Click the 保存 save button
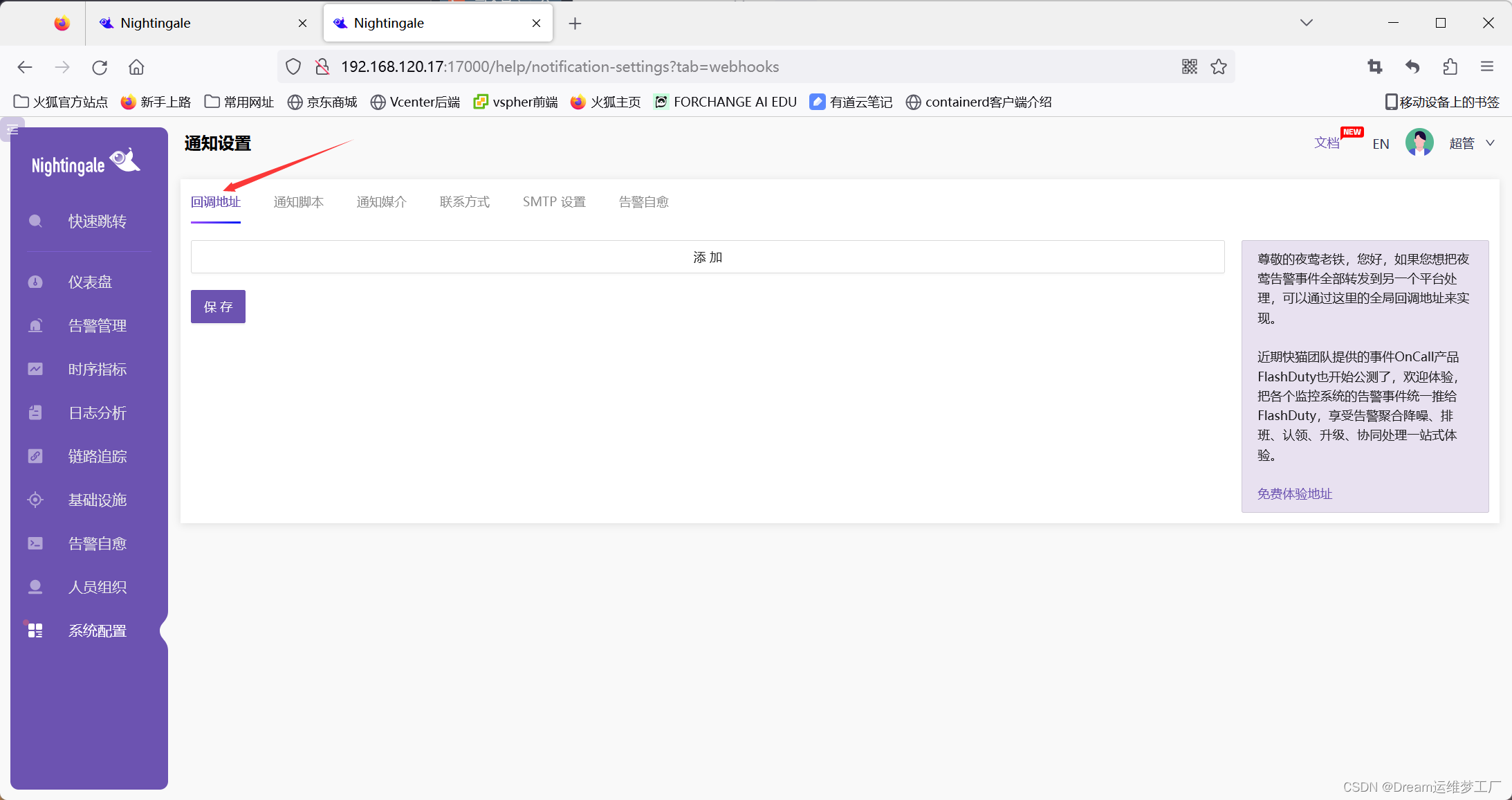The image size is (1512, 800). coord(218,307)
